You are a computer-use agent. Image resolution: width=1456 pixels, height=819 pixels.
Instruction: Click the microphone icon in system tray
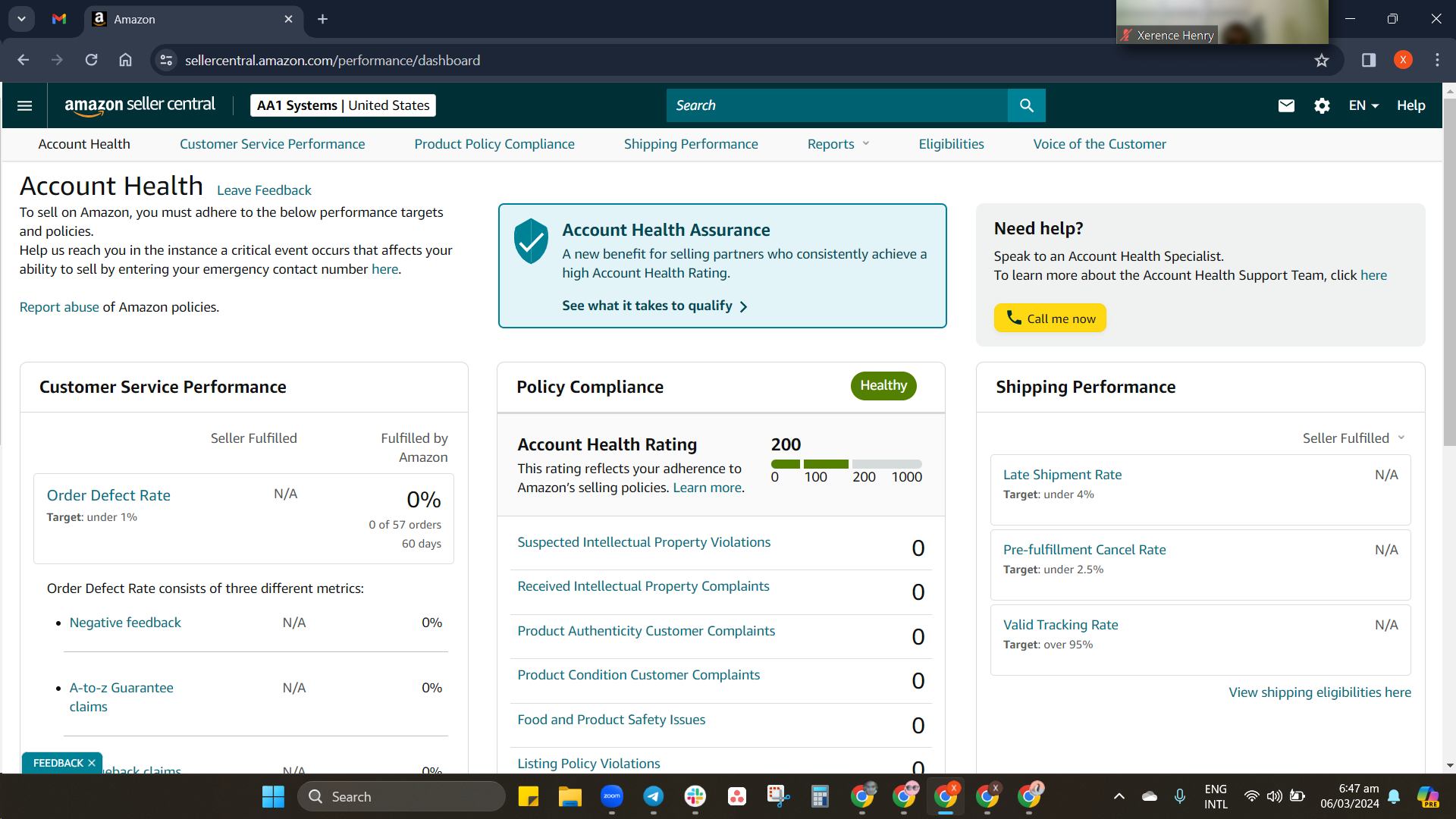pos(1180,796)
